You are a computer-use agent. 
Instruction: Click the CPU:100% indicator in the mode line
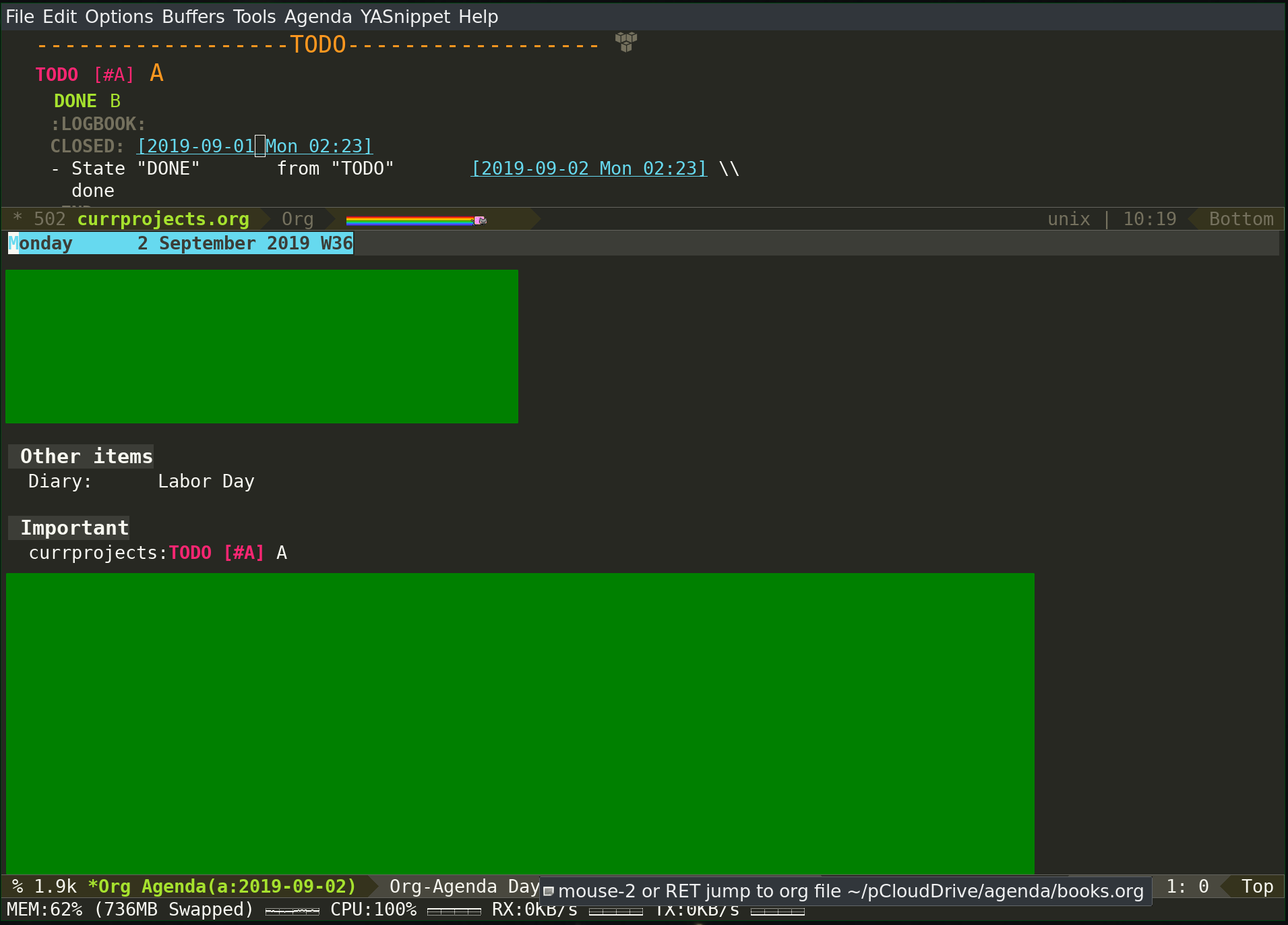pyautogui.click(x=373, y=909)
